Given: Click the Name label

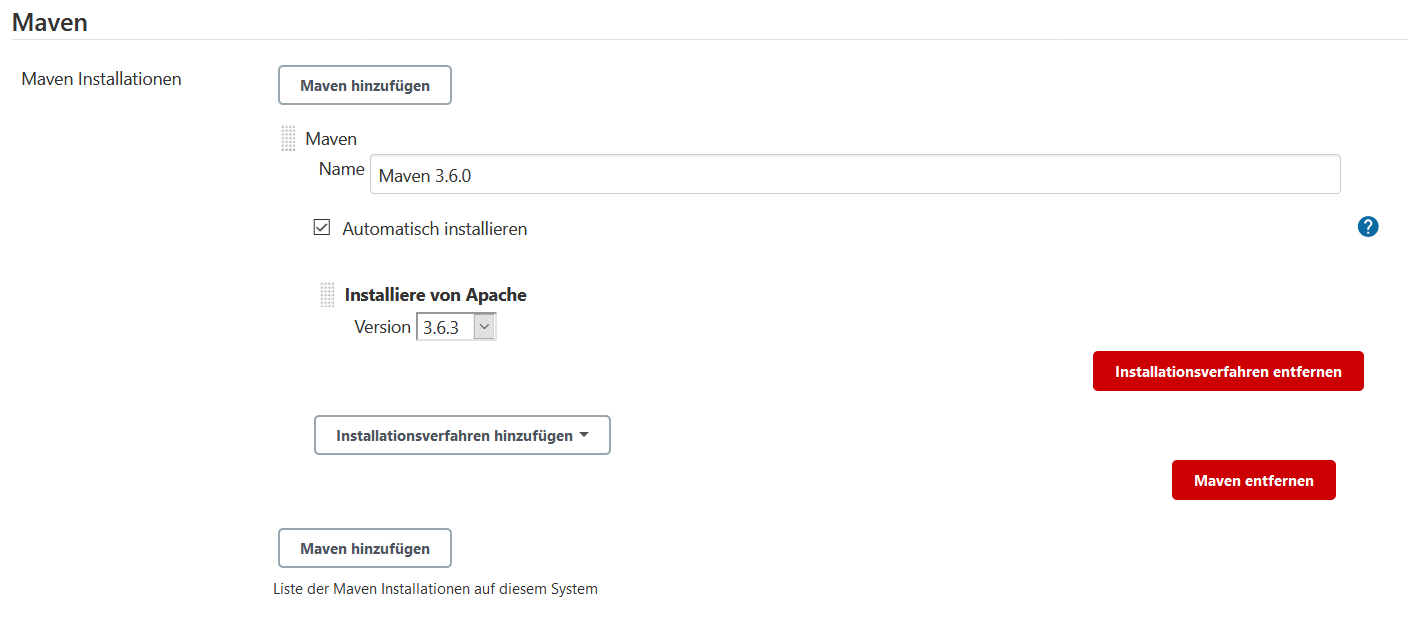Looking at the screenshot, I should tap(341, 170).
